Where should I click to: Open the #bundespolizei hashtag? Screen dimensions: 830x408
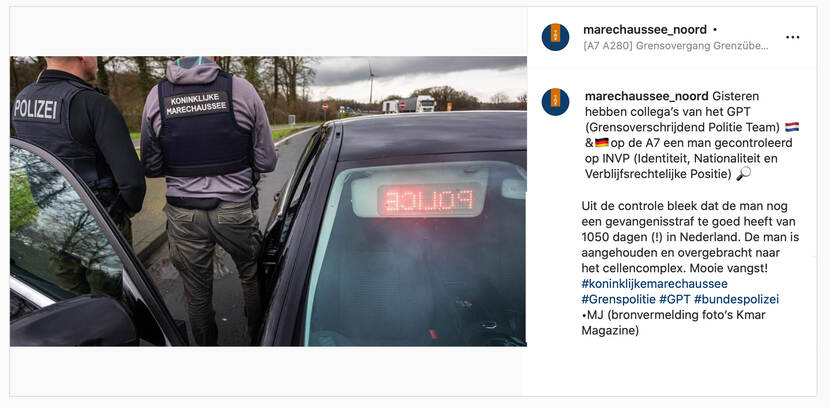[736, 300]
